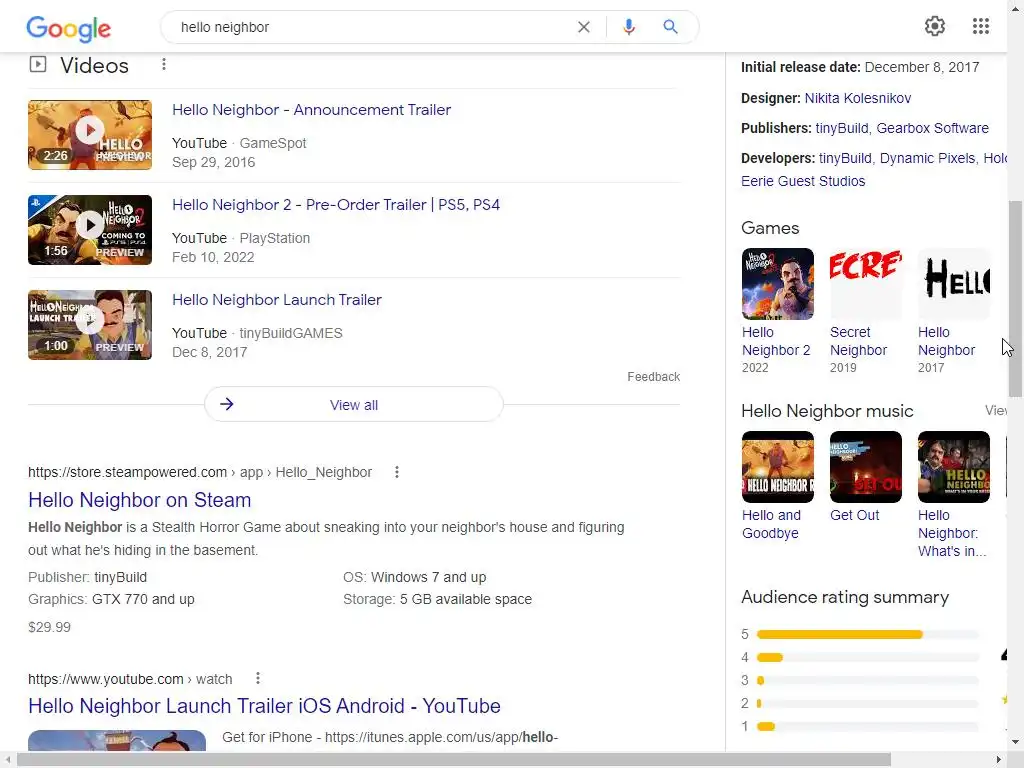1024x768 pixels.
Task: Open the Google apps grid
Action: [981, 26]
